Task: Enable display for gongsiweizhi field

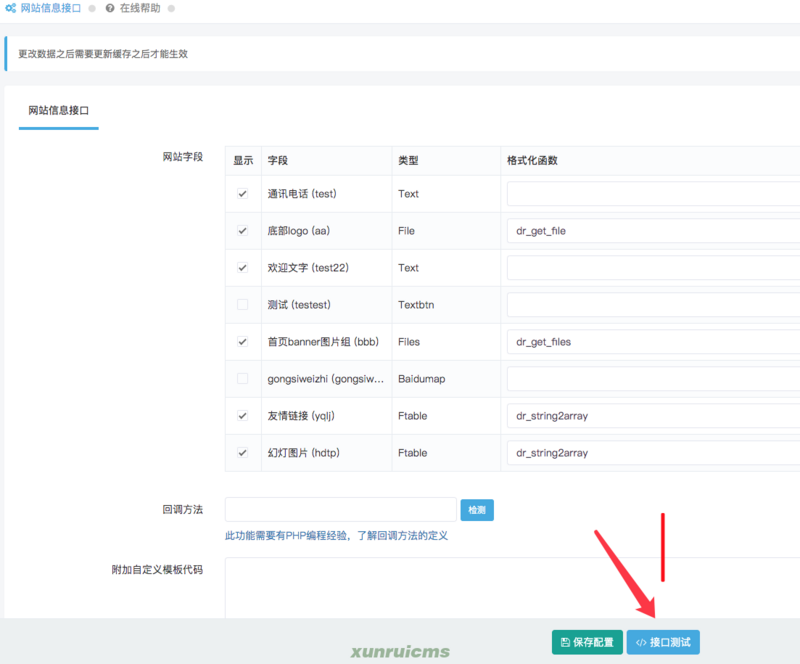Action: (242, 379)
